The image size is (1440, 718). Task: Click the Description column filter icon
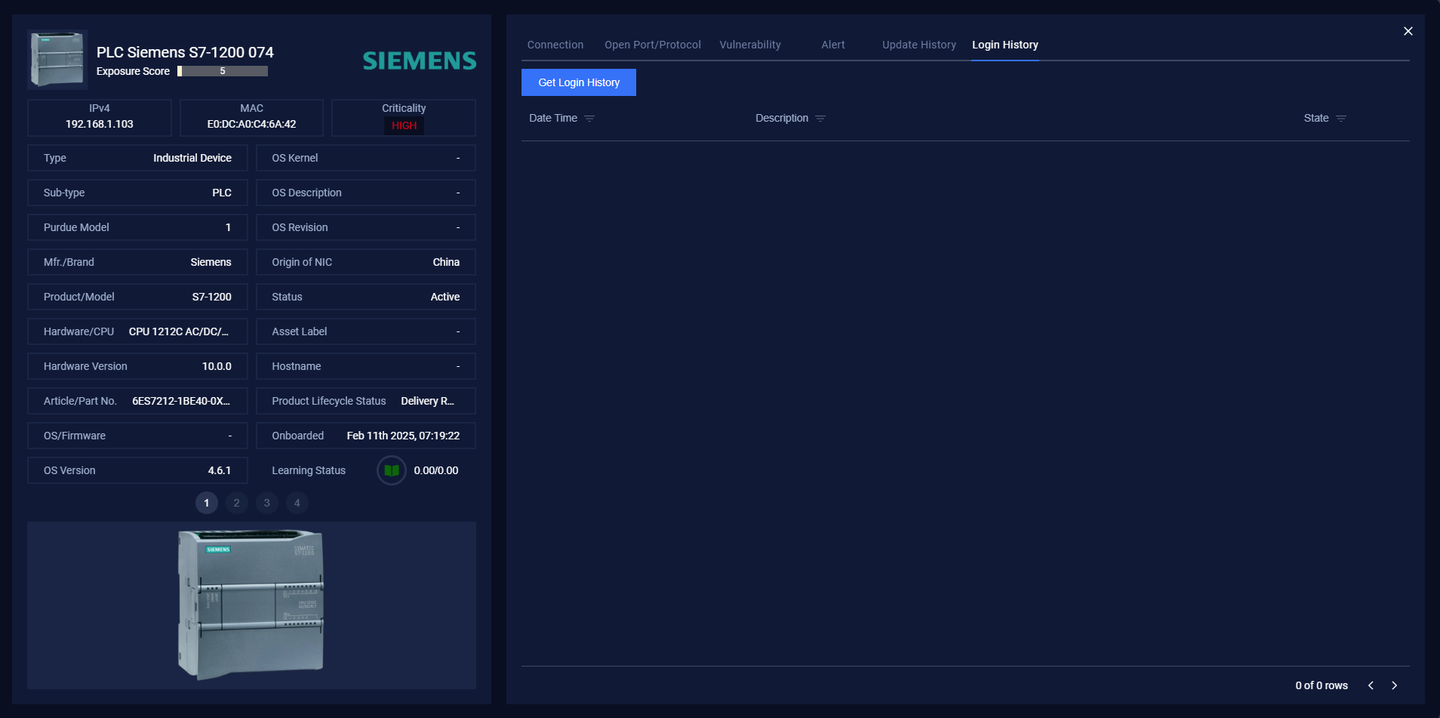[x=820, y=119]
